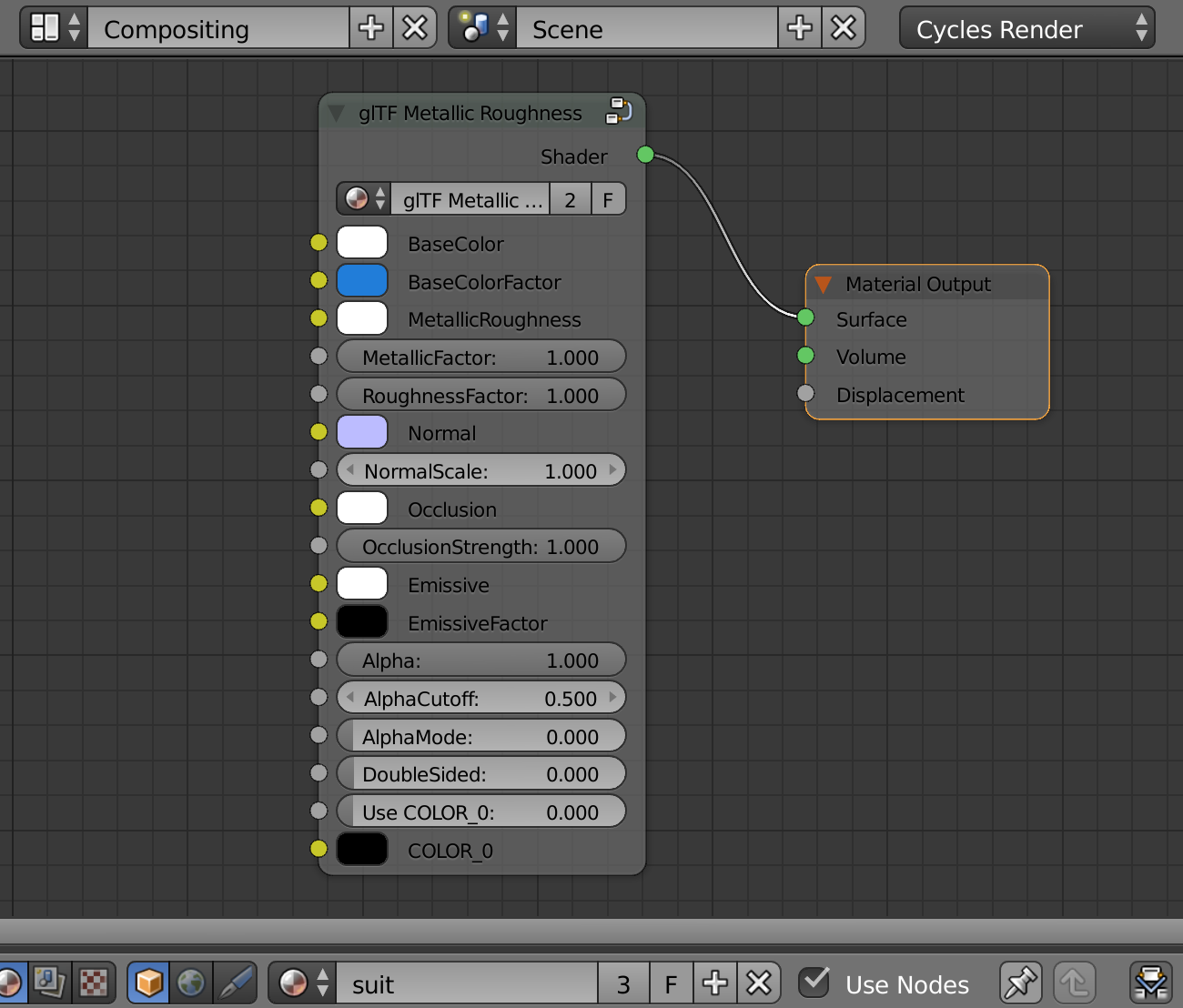The height and width of the screenshot is (1008, 1183).
Task: Select object shader type cube icon
Action: (x=148, y=983)
